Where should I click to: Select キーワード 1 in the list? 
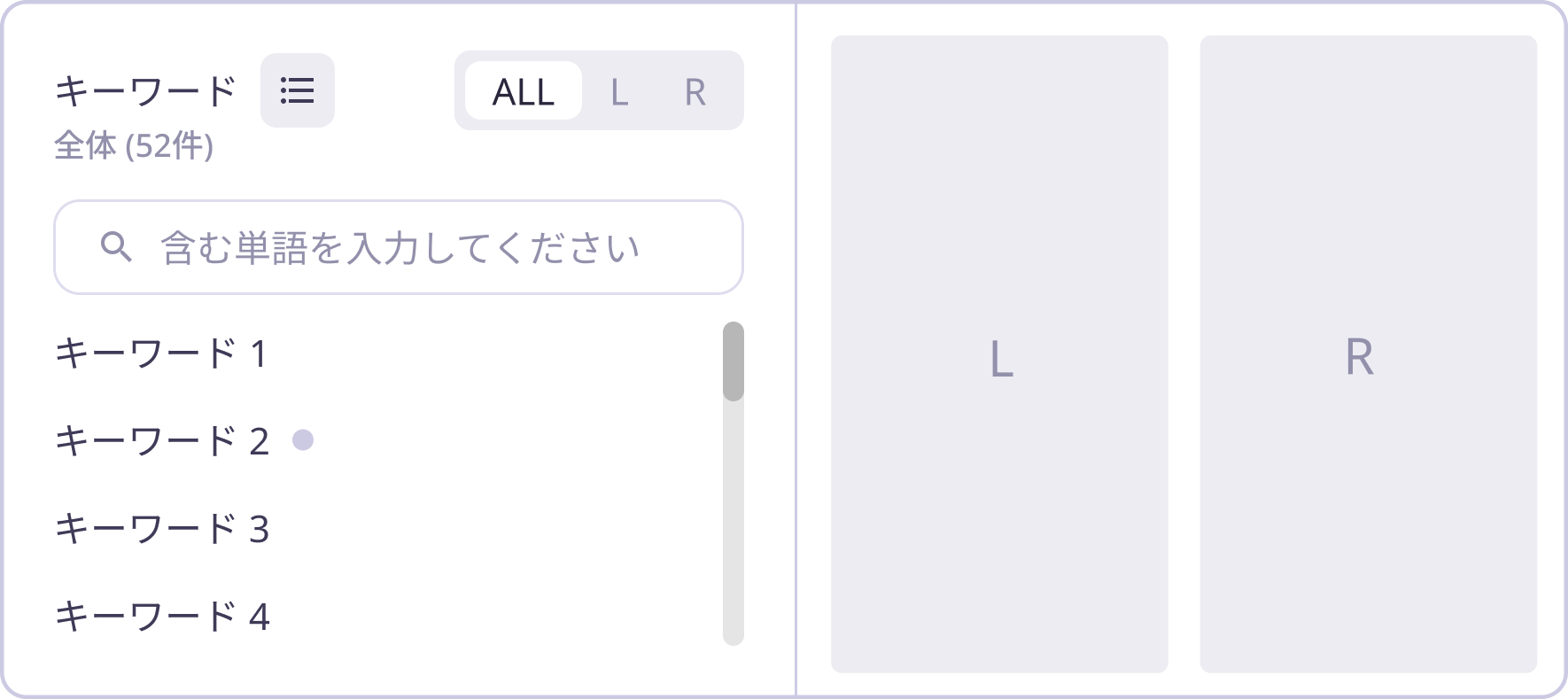[x=161, y=353]
